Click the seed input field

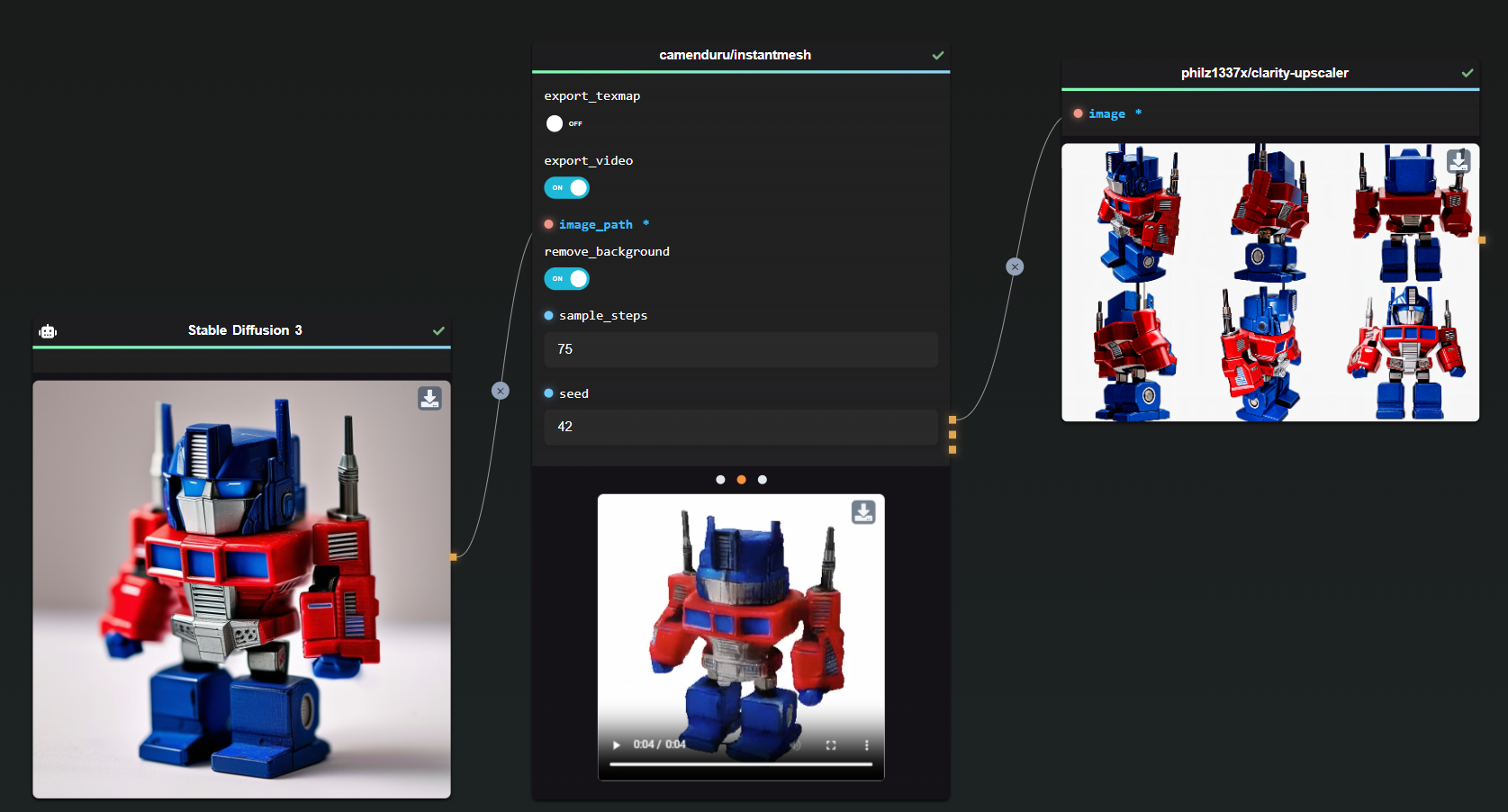(x=741, y=427)
